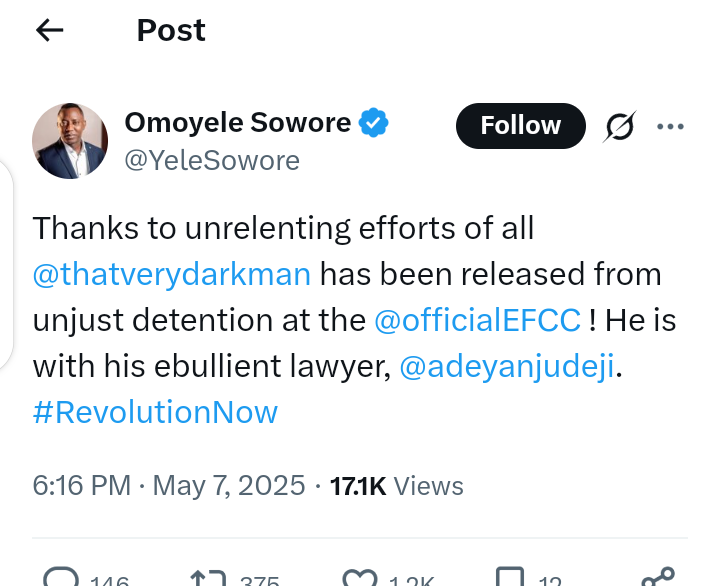Viewport: 720px width, 586px height.
Task: Open the three-dot more options menu
Action: [x=669, y=127]
